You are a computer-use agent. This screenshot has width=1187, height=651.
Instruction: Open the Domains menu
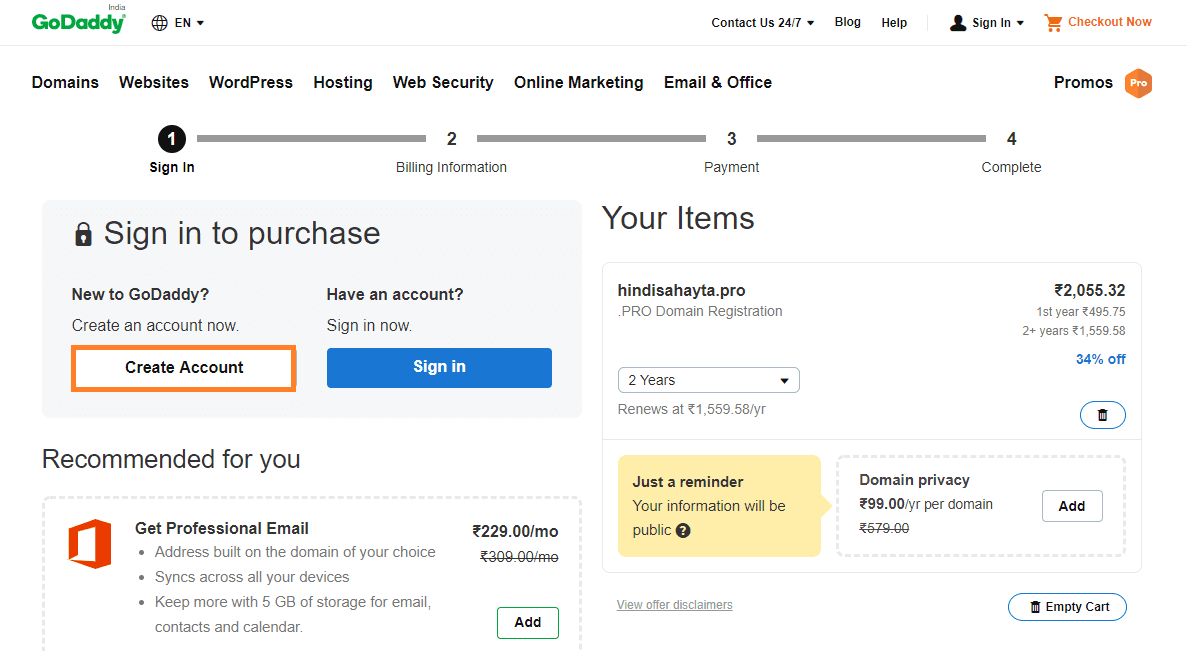click(x=65, y=83)
